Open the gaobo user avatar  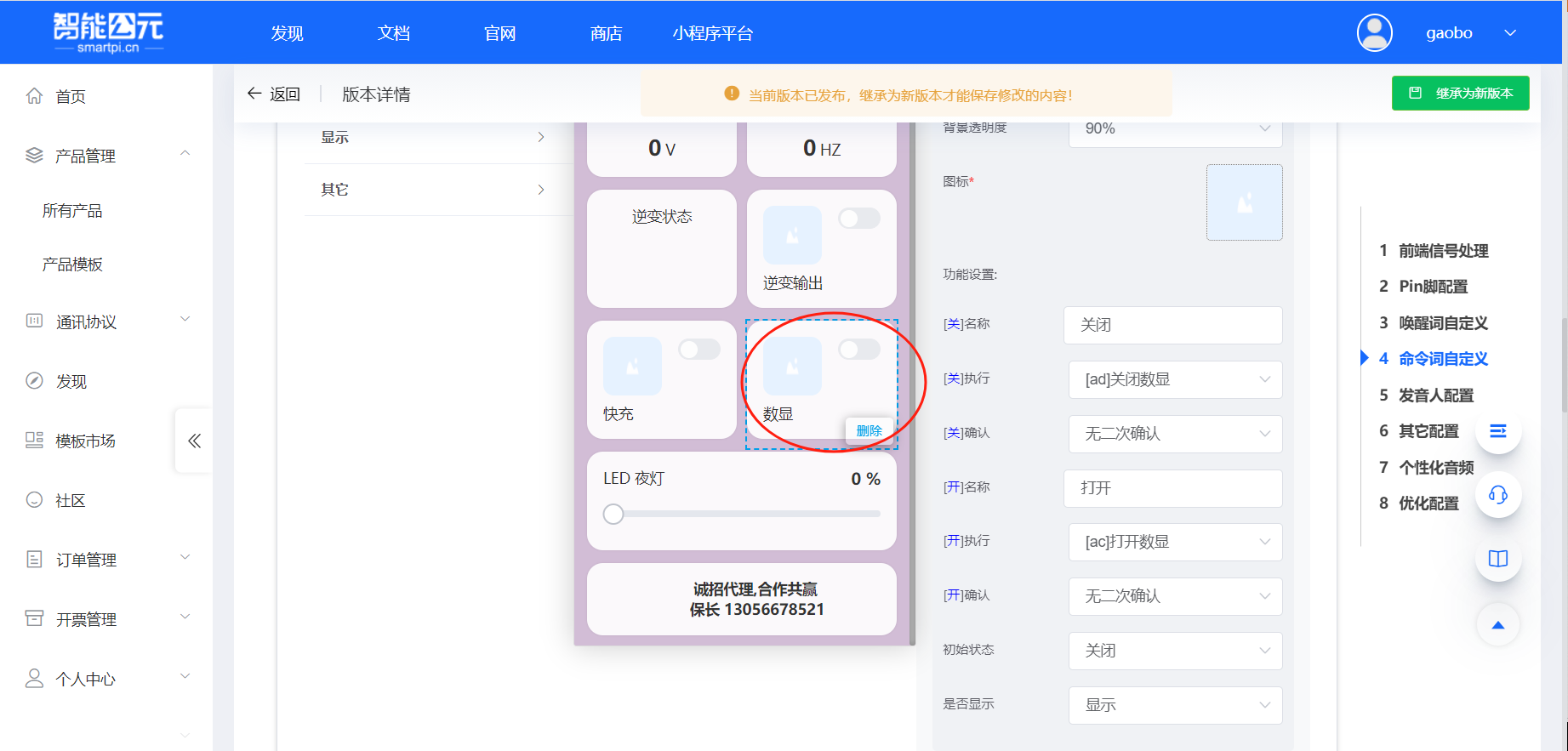pyautogui.click(x=1374, y=33)
